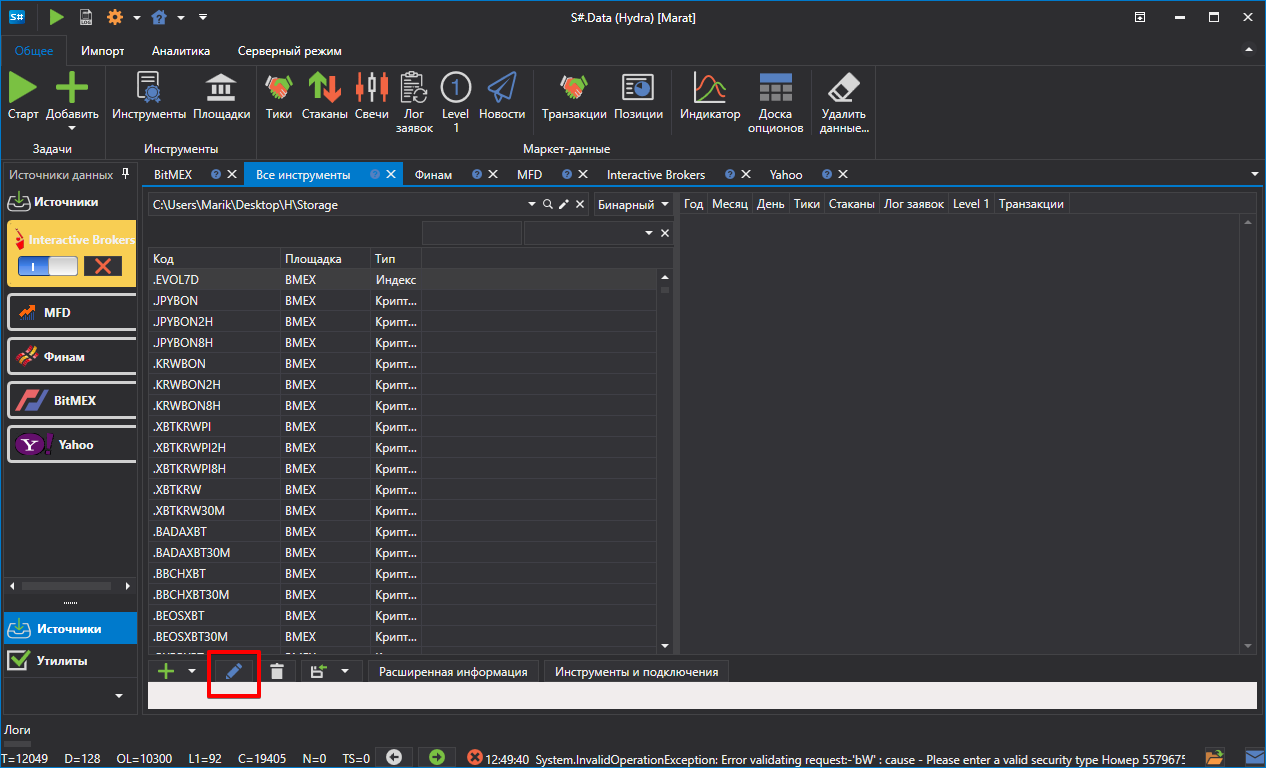Screen dimensions: 1266x768
Task: Open the log folder icon in status bar
Action: tap(1215, 757)
